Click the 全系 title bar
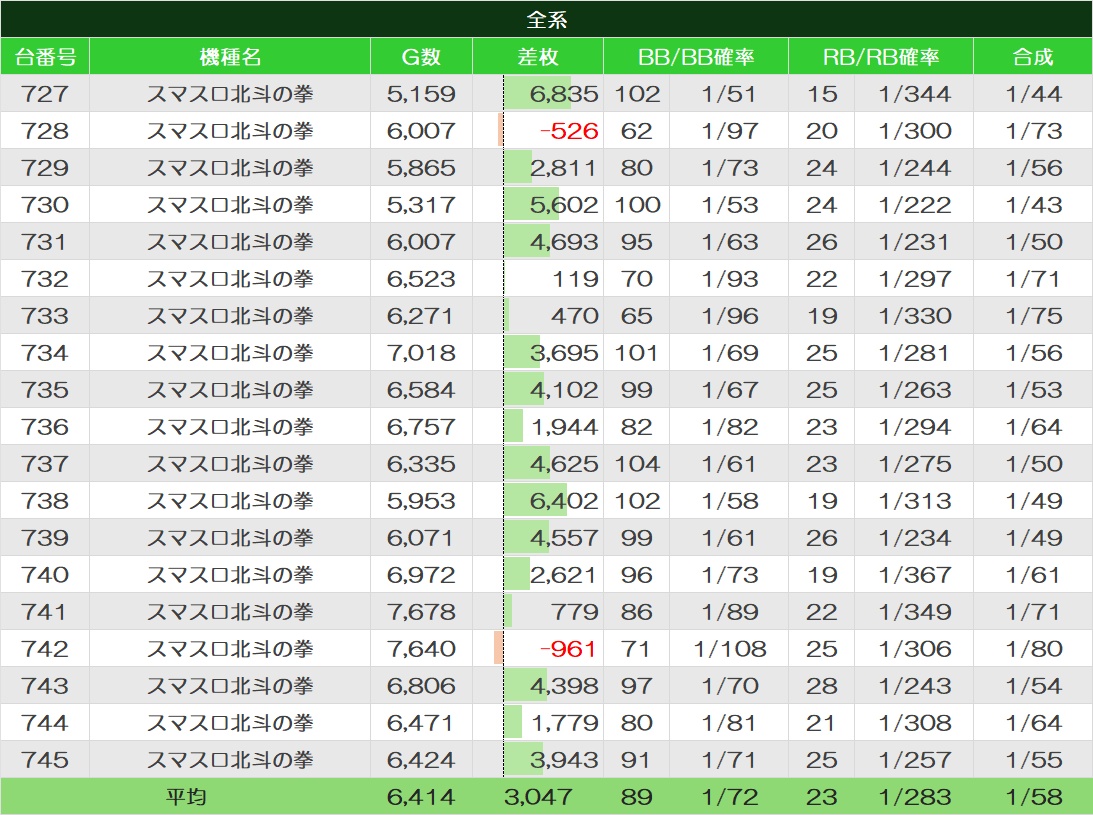This screenshot has height=815, width=1093. point(546,19)
